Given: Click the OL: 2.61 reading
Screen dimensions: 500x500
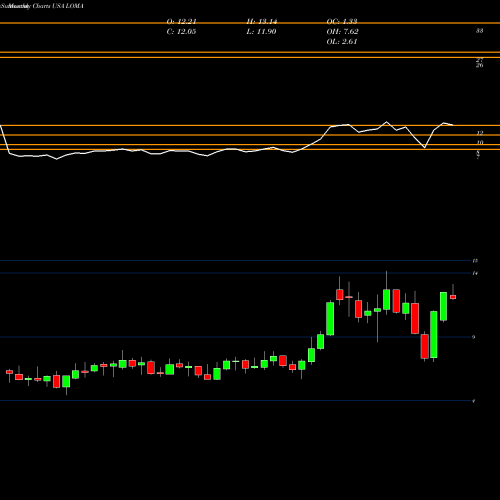Looking at the screenshot, I should click(342, 42).
